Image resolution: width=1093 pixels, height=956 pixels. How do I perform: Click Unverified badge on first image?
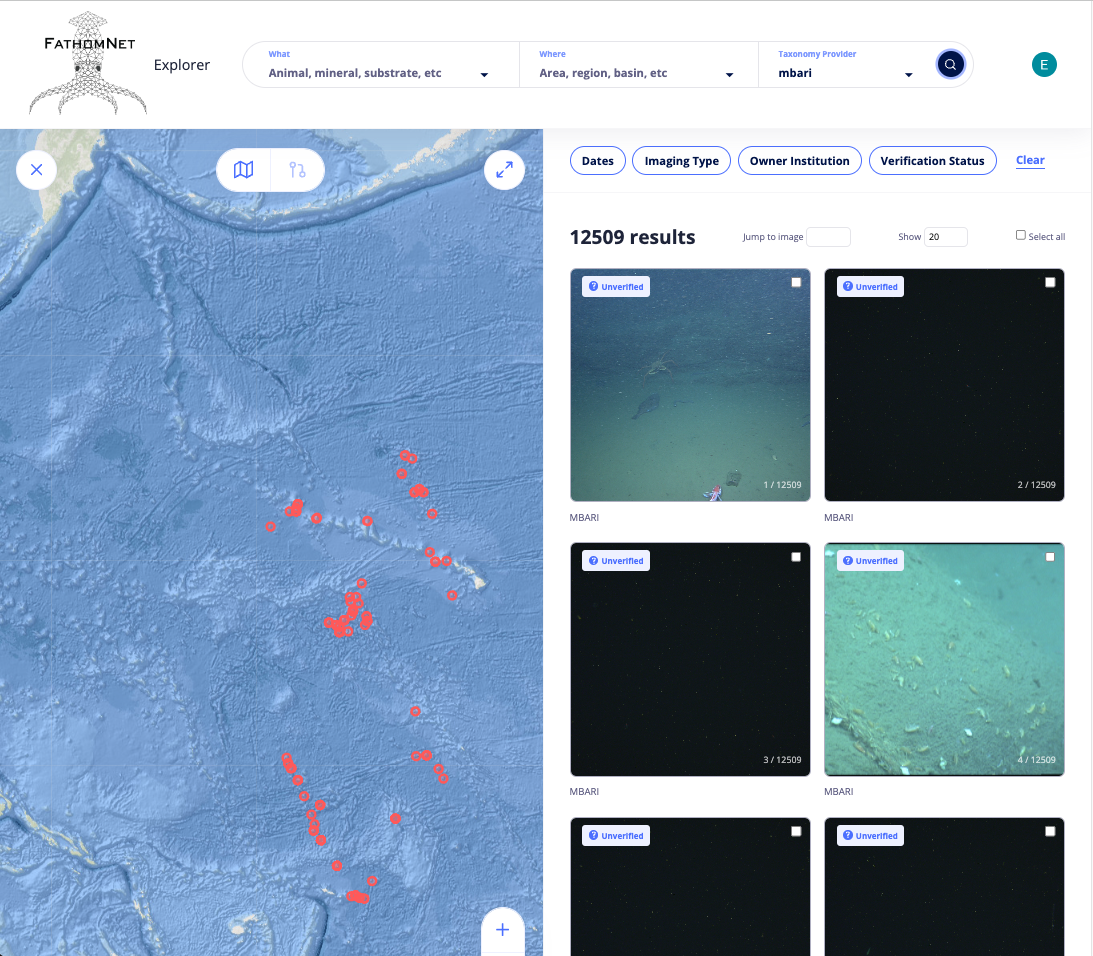616,287
